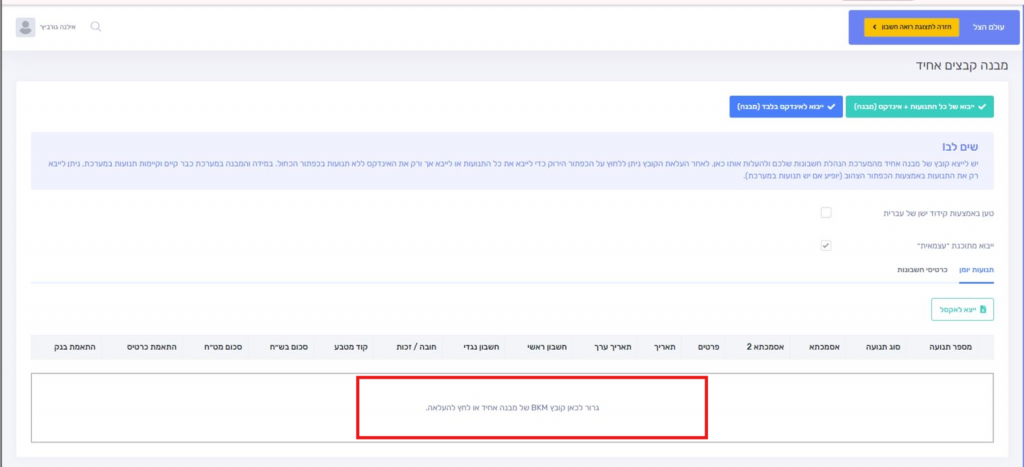Click the קוד מטבע column header
The width and height of the screenshot is (1024, 467).
(x=356, y=347)
